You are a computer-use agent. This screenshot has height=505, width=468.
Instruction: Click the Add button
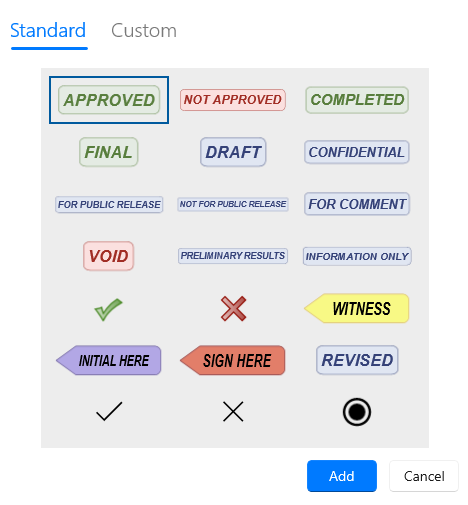pos(342,476)
